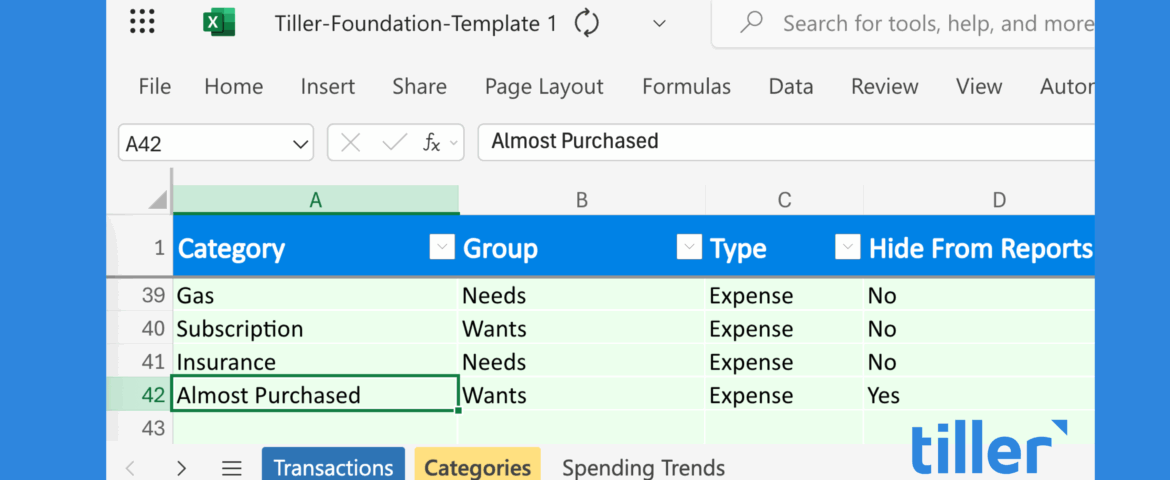The image size is (1170, 480).
Task: Switch to the Home ribbon tab
Action: 234,87
